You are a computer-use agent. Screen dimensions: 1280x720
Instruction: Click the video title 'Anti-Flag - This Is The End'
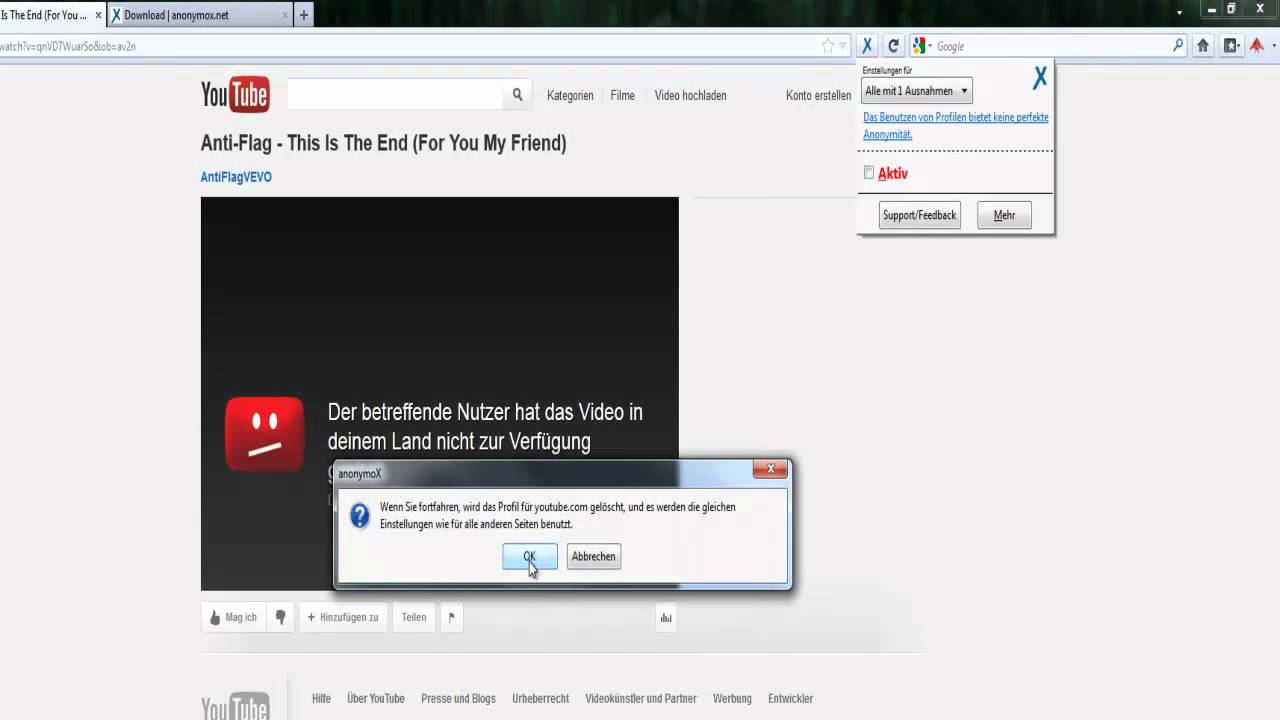(383, 143)
